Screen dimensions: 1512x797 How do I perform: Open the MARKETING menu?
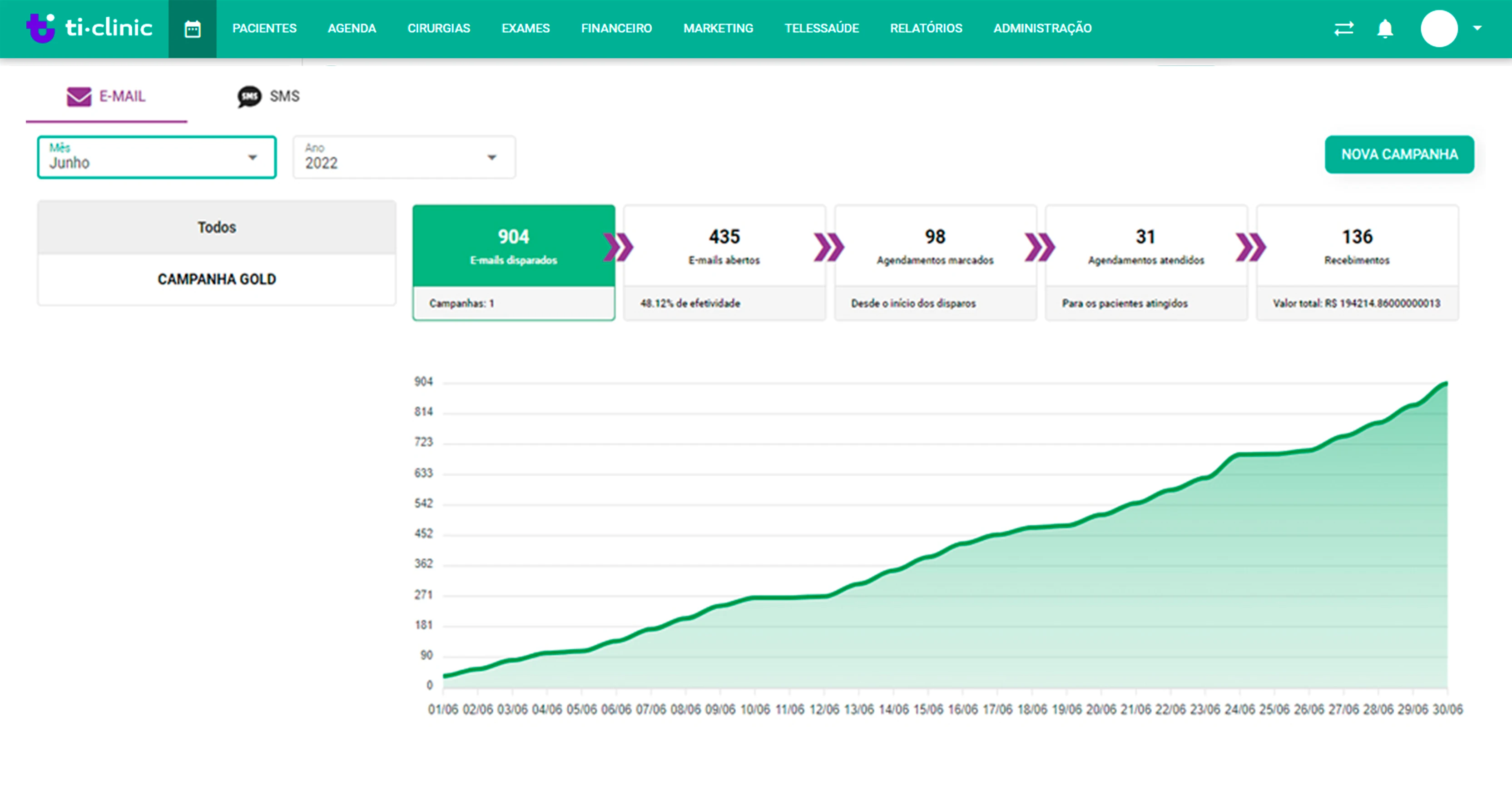[718, 28]
